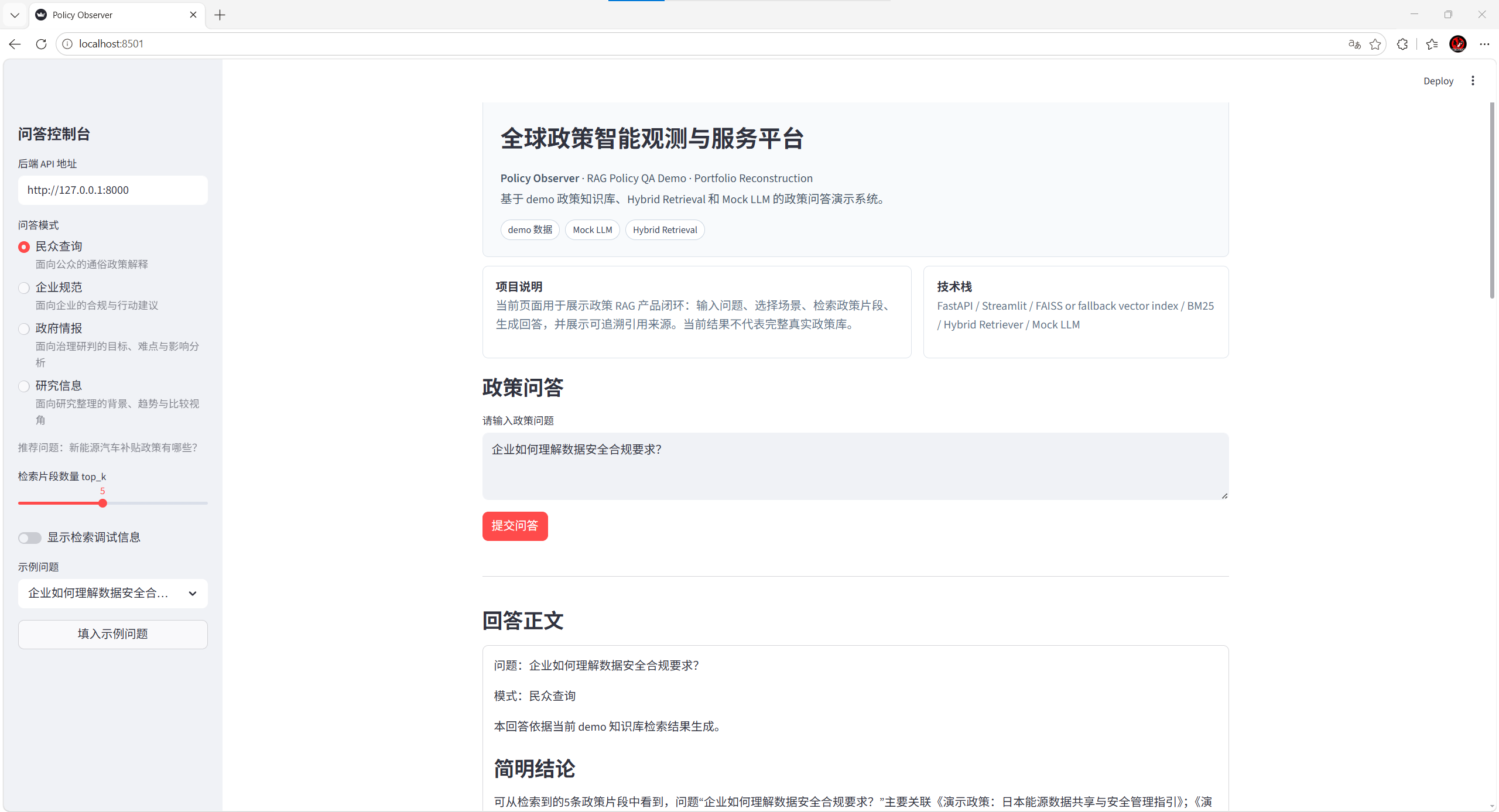The height and width of the screenshot is (812, 1499).
Task: Click the translate page icon
Action: click(1354, 44)
